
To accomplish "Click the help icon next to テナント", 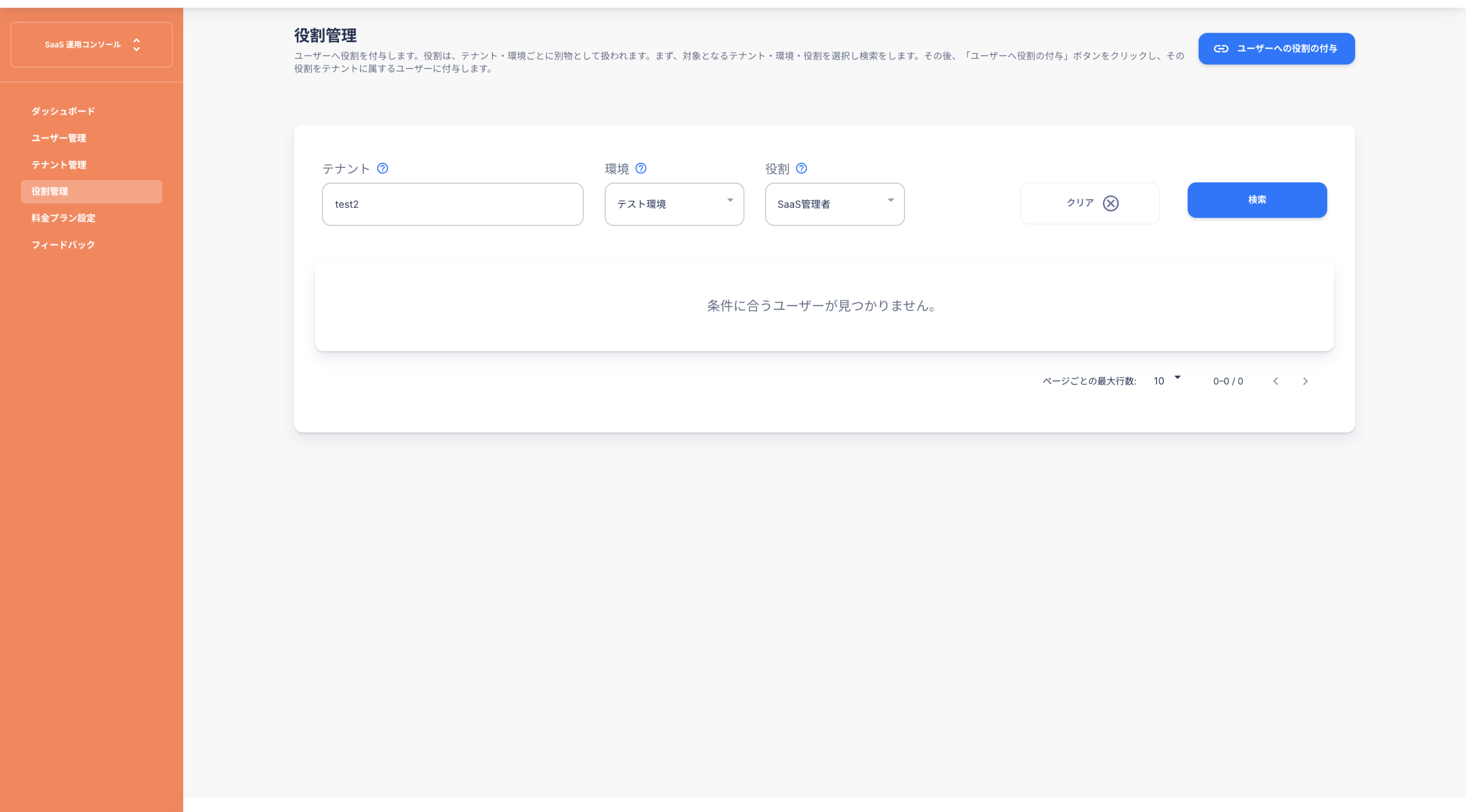I will click(x=382, y=168).
